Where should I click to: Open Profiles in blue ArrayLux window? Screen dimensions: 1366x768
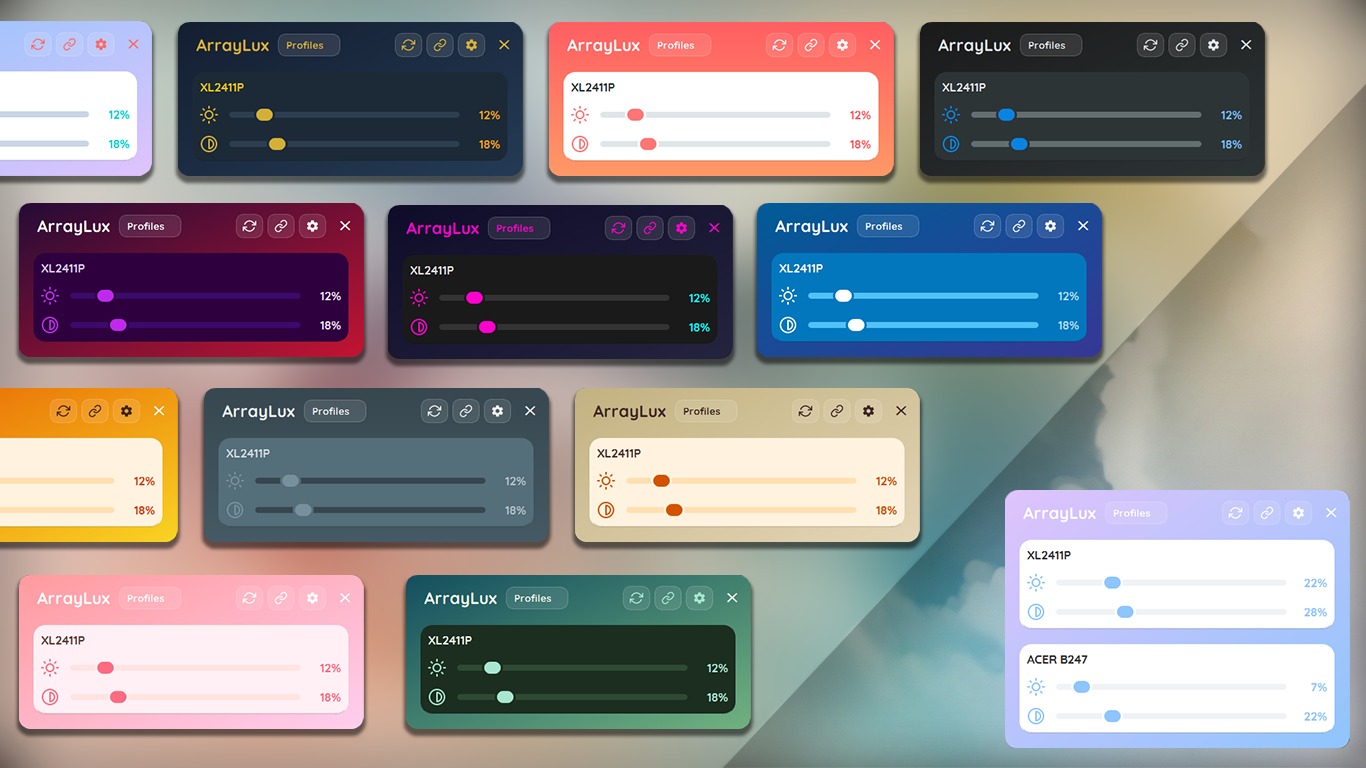pos(888,226)
